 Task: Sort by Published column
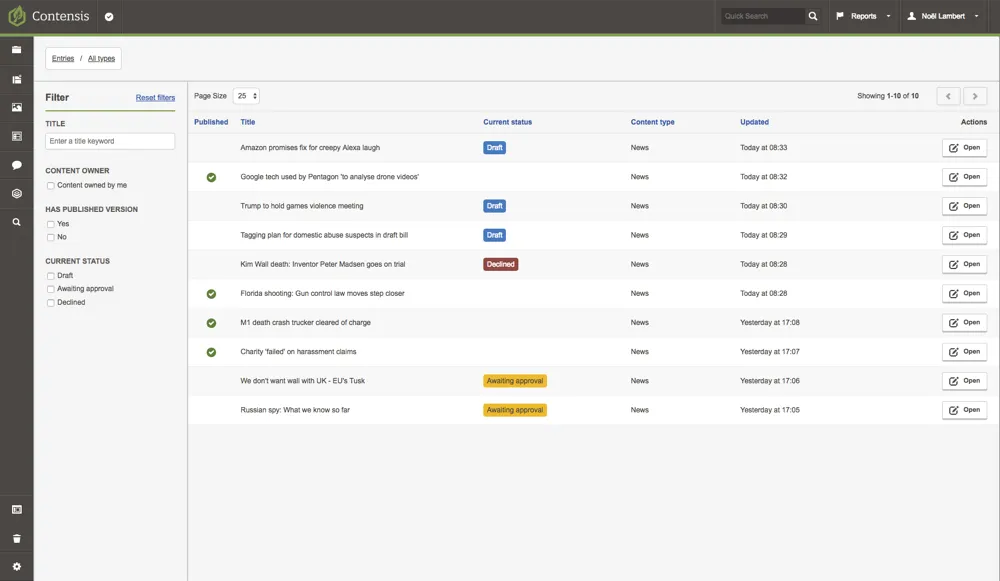tap(211, 122)
